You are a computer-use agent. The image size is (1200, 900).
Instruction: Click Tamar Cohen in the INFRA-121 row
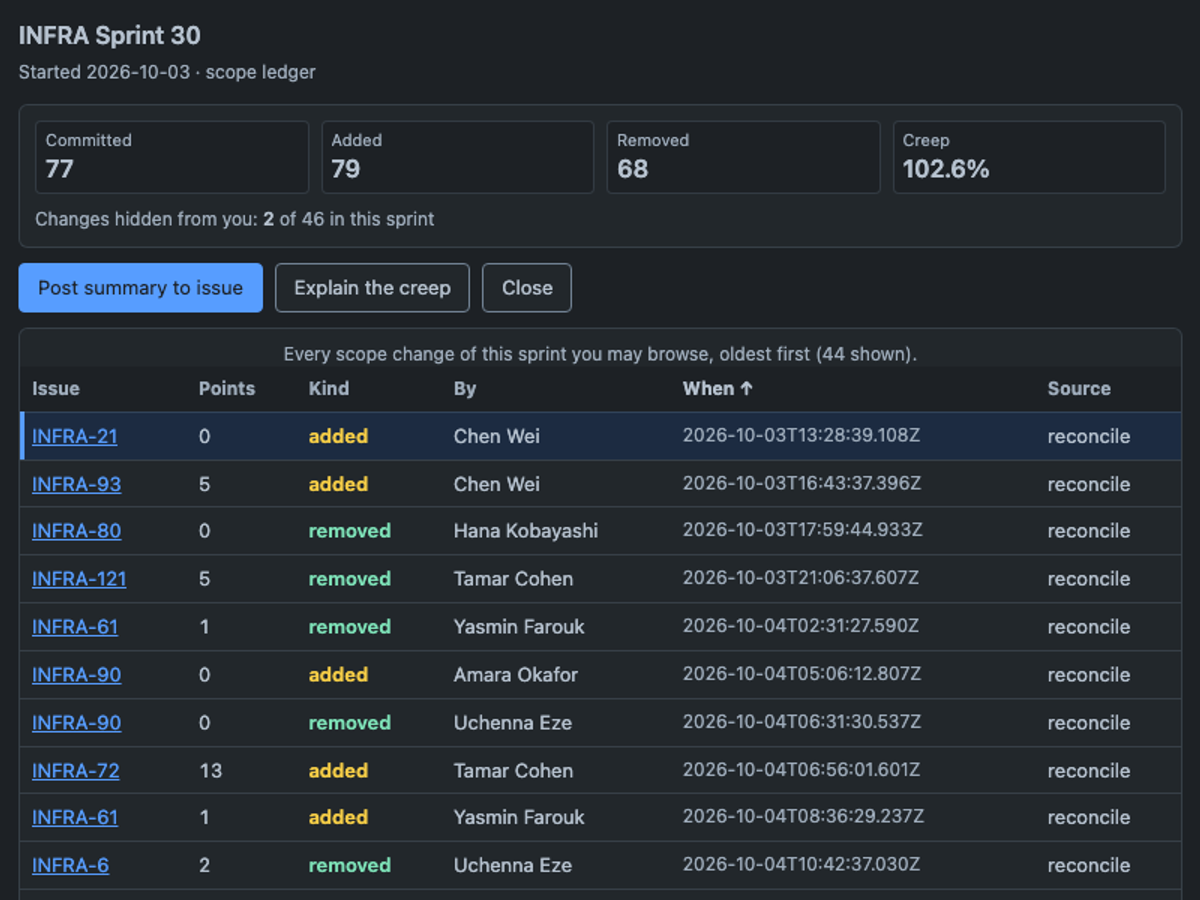[x=514, y=579]
